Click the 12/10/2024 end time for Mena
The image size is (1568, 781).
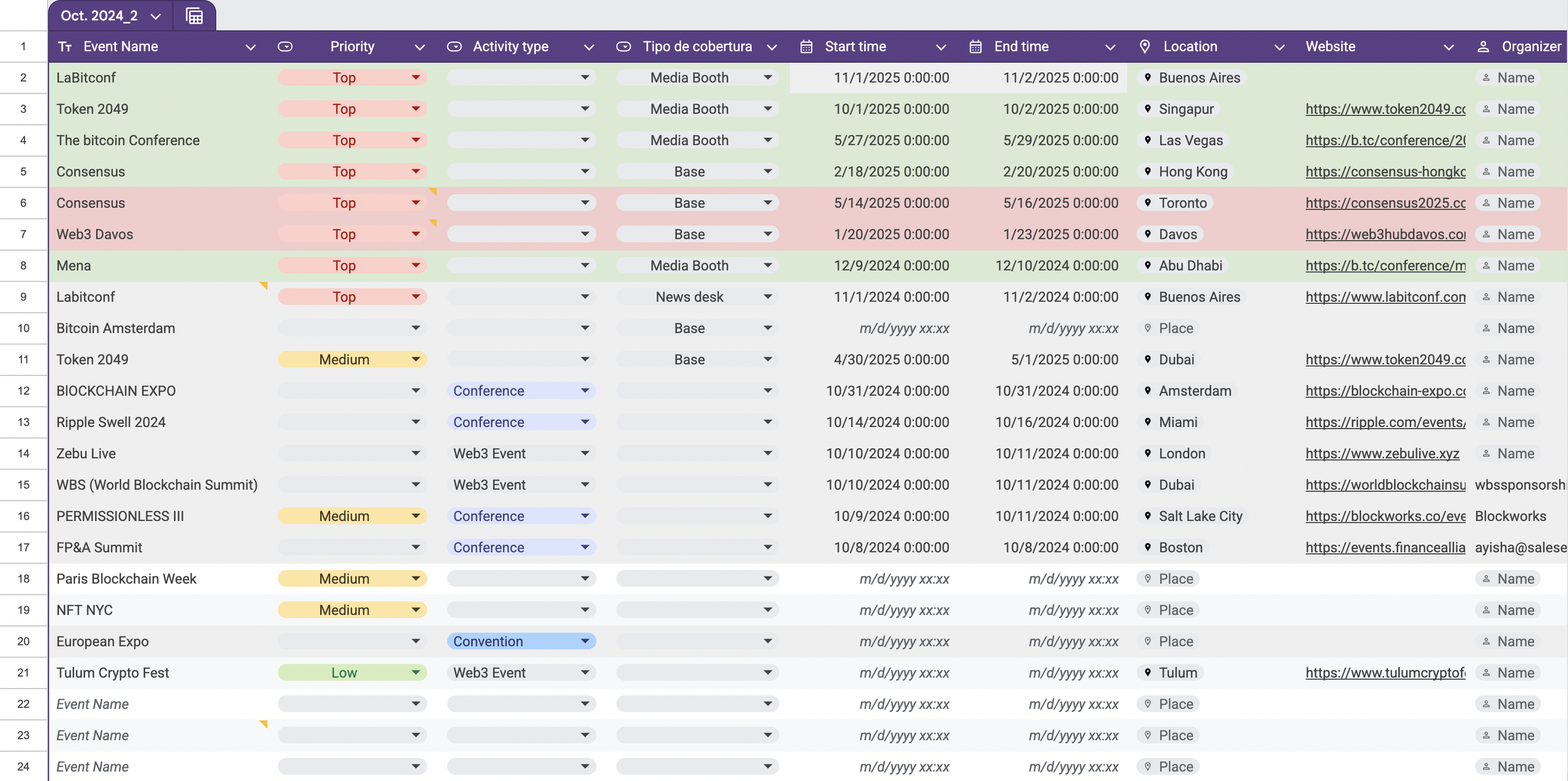click(1043, 266)
